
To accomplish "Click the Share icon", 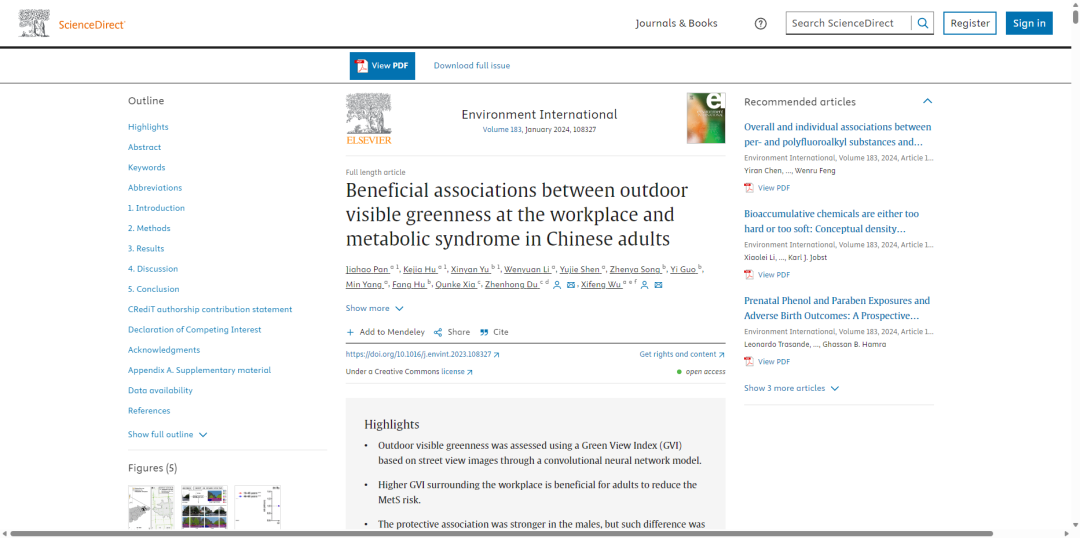I will coord(438,332).
